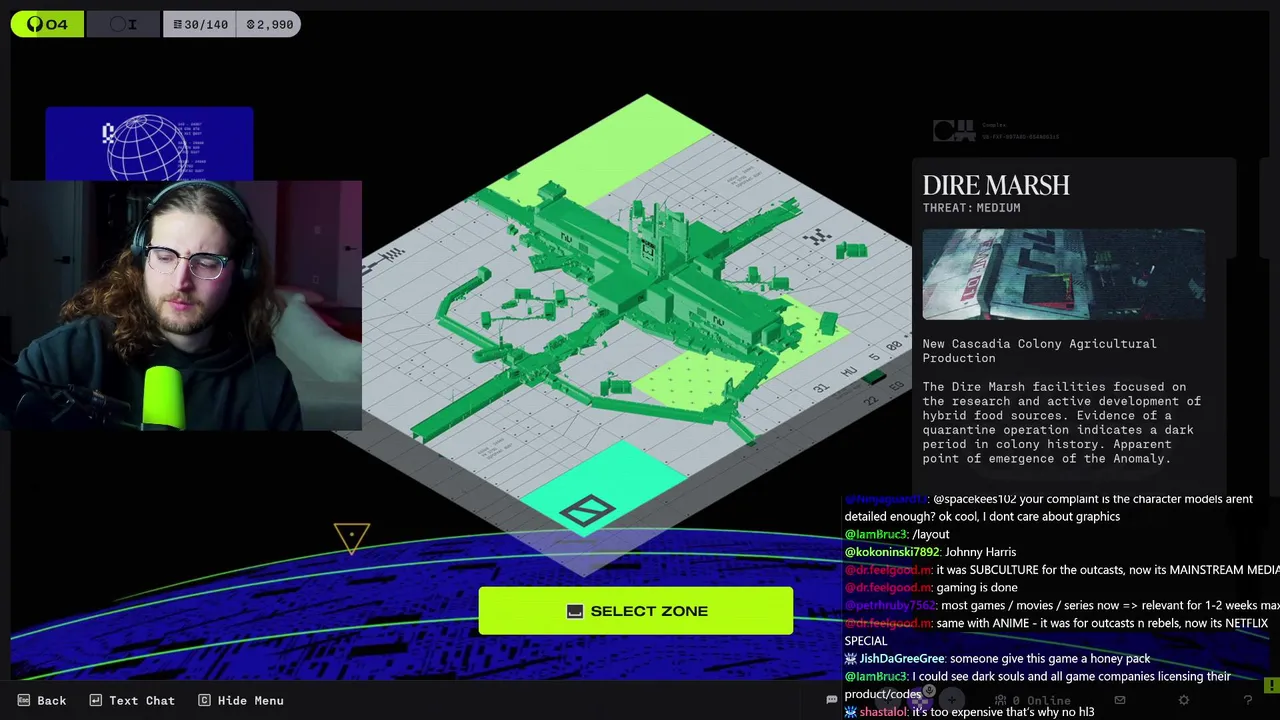Click the green exclamation alert icon
Image resolution: width=1280 pixels, height=720 pixels.
1271,686
